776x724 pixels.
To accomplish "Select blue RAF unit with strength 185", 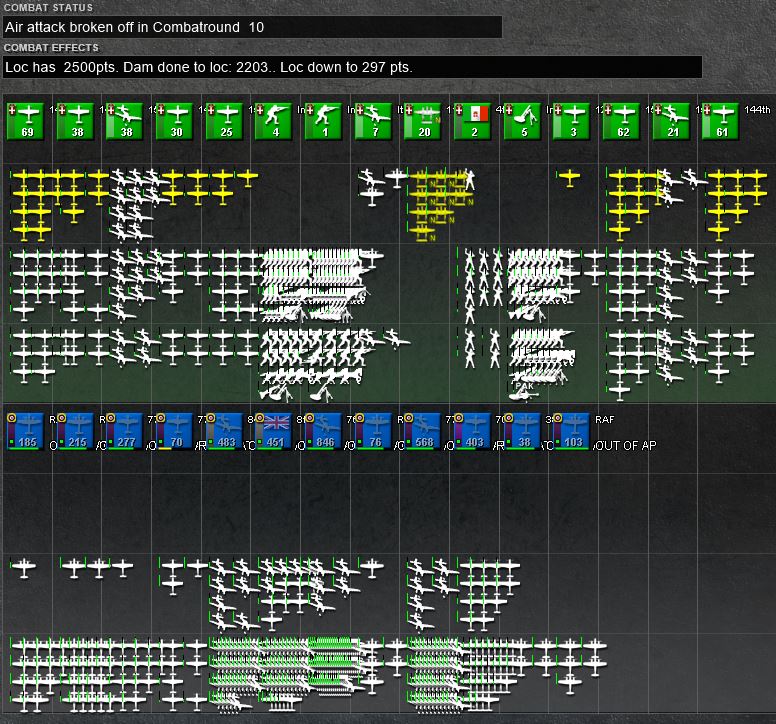I will pyautogui.click(x=25, y=432).
